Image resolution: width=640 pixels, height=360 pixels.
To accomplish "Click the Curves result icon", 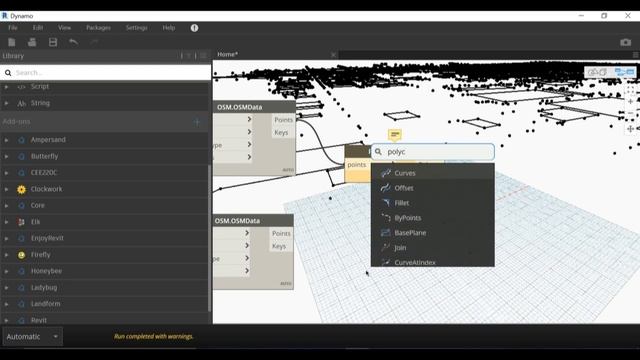I will pos(386,173).
